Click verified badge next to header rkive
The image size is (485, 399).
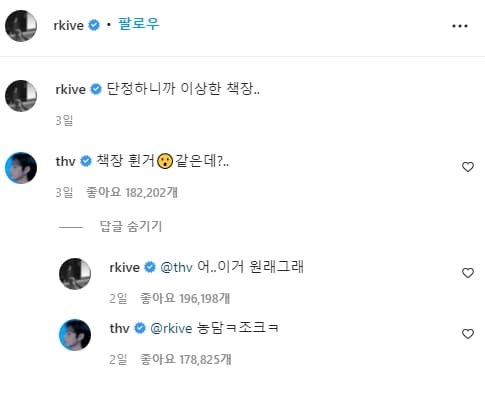pyautogui.click(x=94, y=25)
